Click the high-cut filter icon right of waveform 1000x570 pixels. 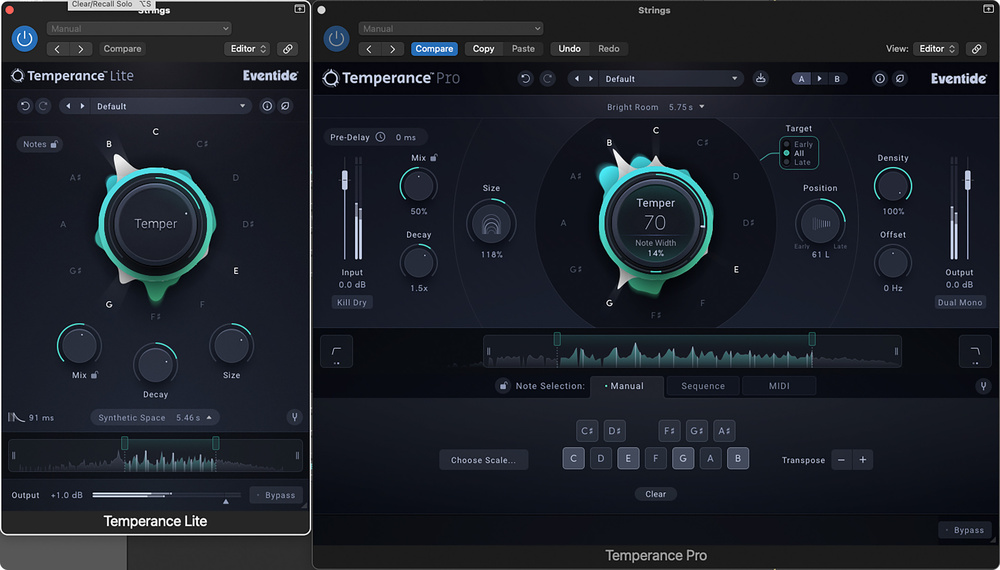974,351
